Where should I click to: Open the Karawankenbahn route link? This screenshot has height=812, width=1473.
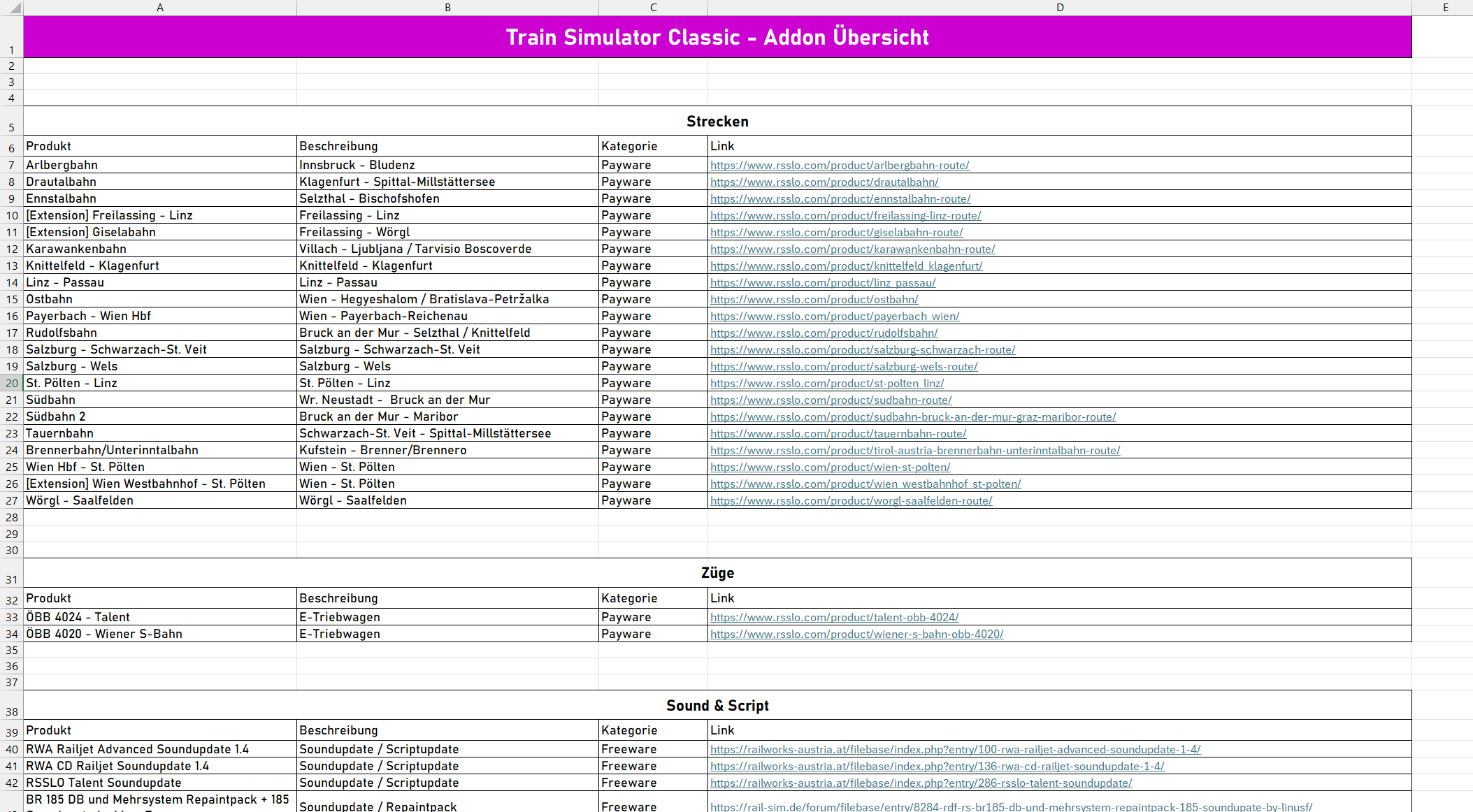click(852, 249)
